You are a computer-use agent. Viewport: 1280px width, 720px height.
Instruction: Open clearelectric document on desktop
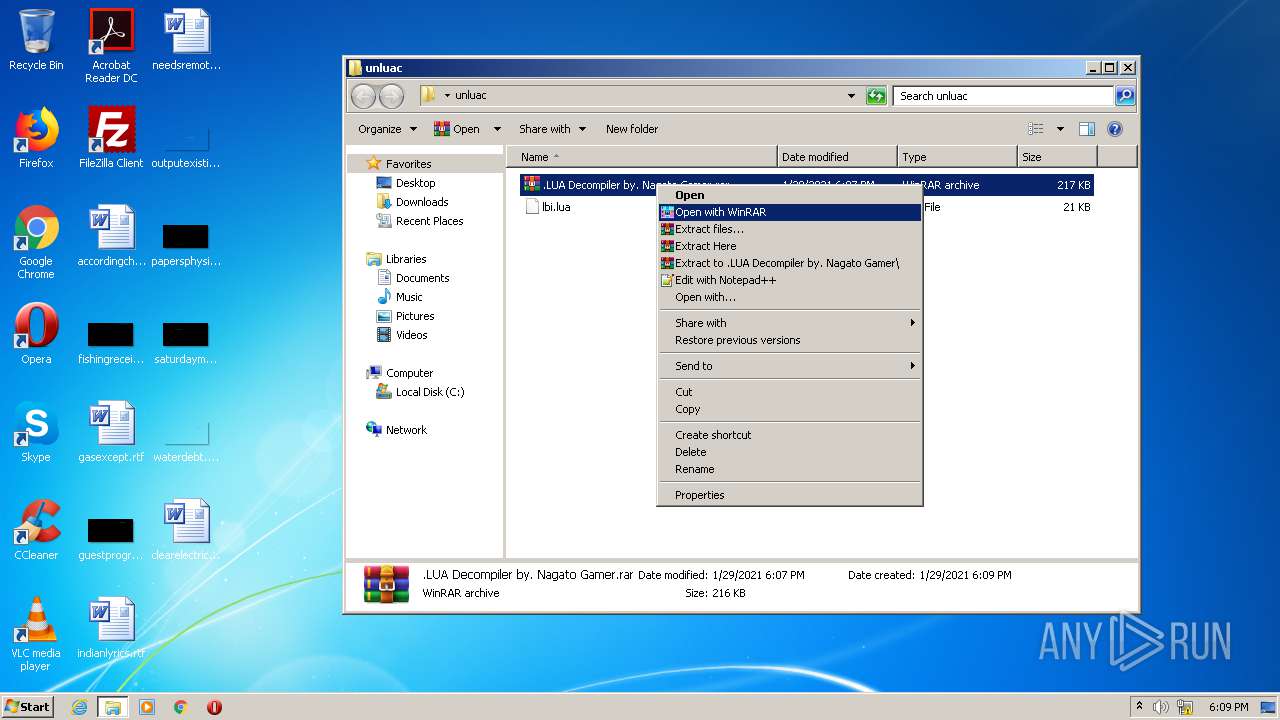[x=186, y=530]
